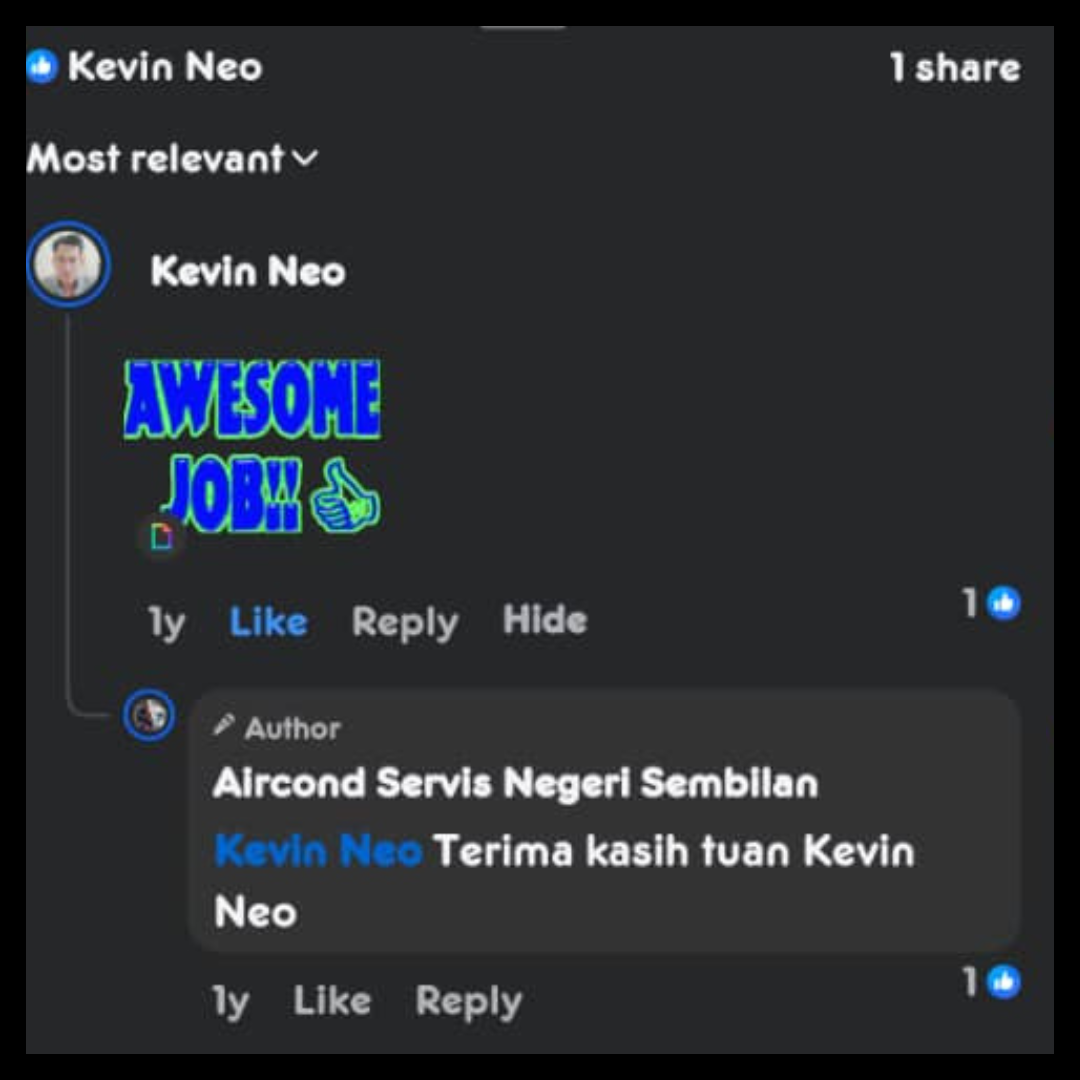The width and height of the screenshot is (1080, 1080).
Task: Open Kevin Neo's profile picture
Action: (x=68, y=264)
